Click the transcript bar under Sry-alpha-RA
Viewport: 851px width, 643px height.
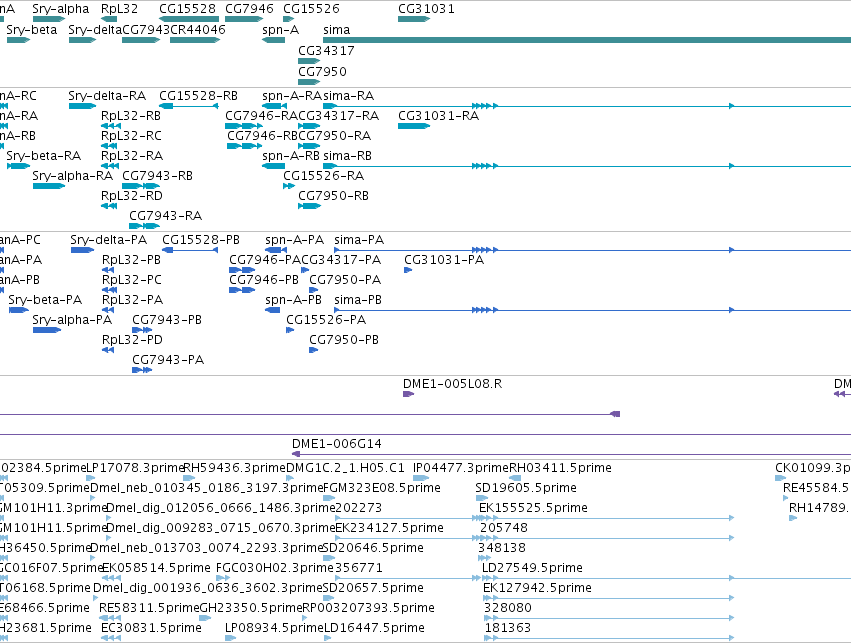(x=49, y=186)
